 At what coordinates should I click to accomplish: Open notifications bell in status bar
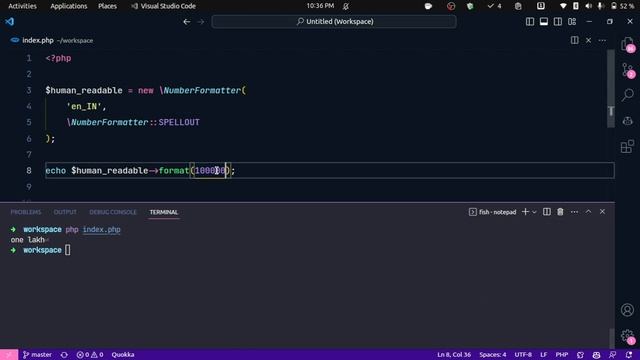(629, 355)
